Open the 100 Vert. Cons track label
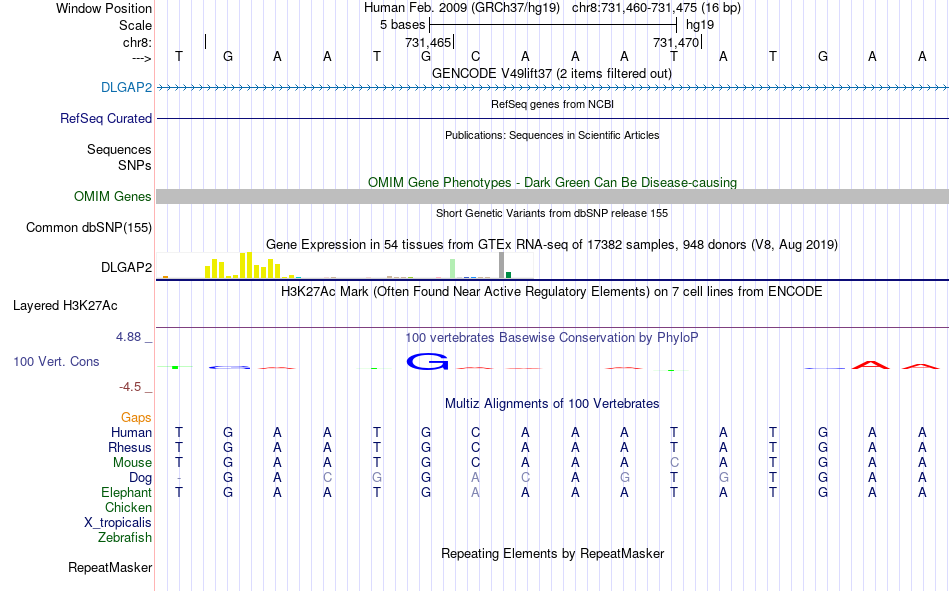Screen dimensions: 950x591 click(x=56, y=361)
